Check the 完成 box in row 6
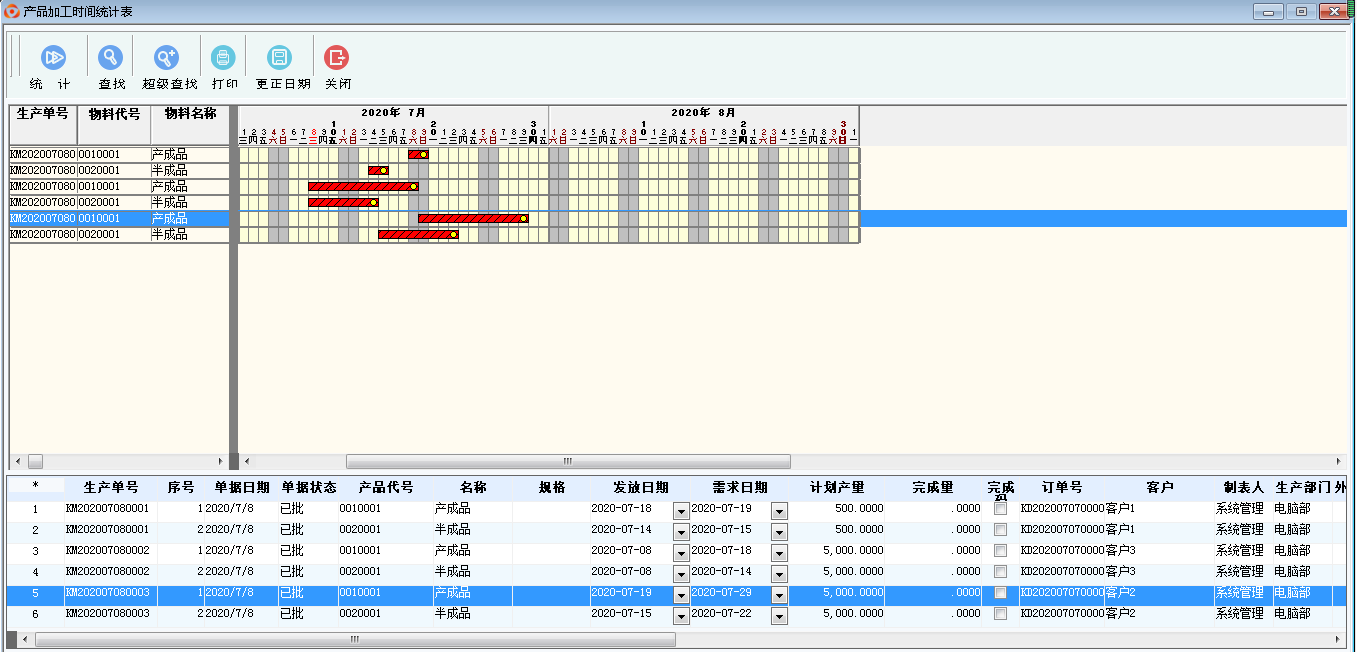The height and width of the screenshot is (652, 1357). [1000, 614]
